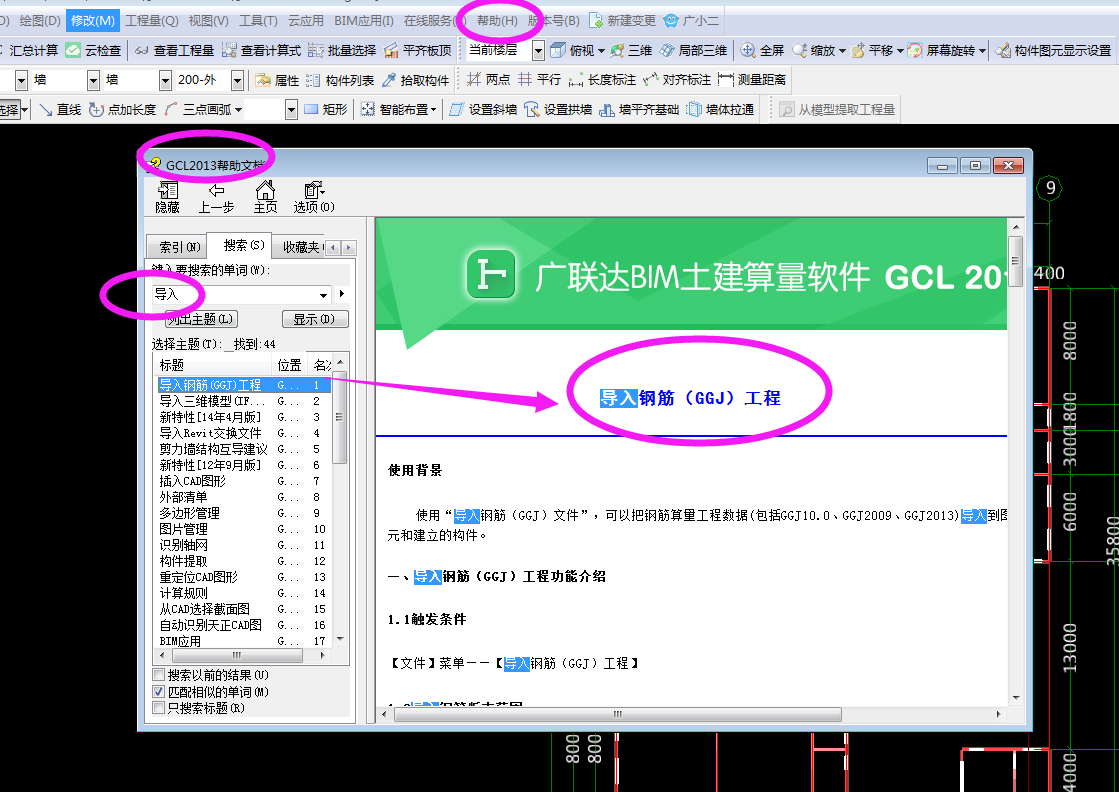This screenshot has height=792, width=1119.
Task: Click the help content horizontal scrollbar
Action: coord(692,714)
